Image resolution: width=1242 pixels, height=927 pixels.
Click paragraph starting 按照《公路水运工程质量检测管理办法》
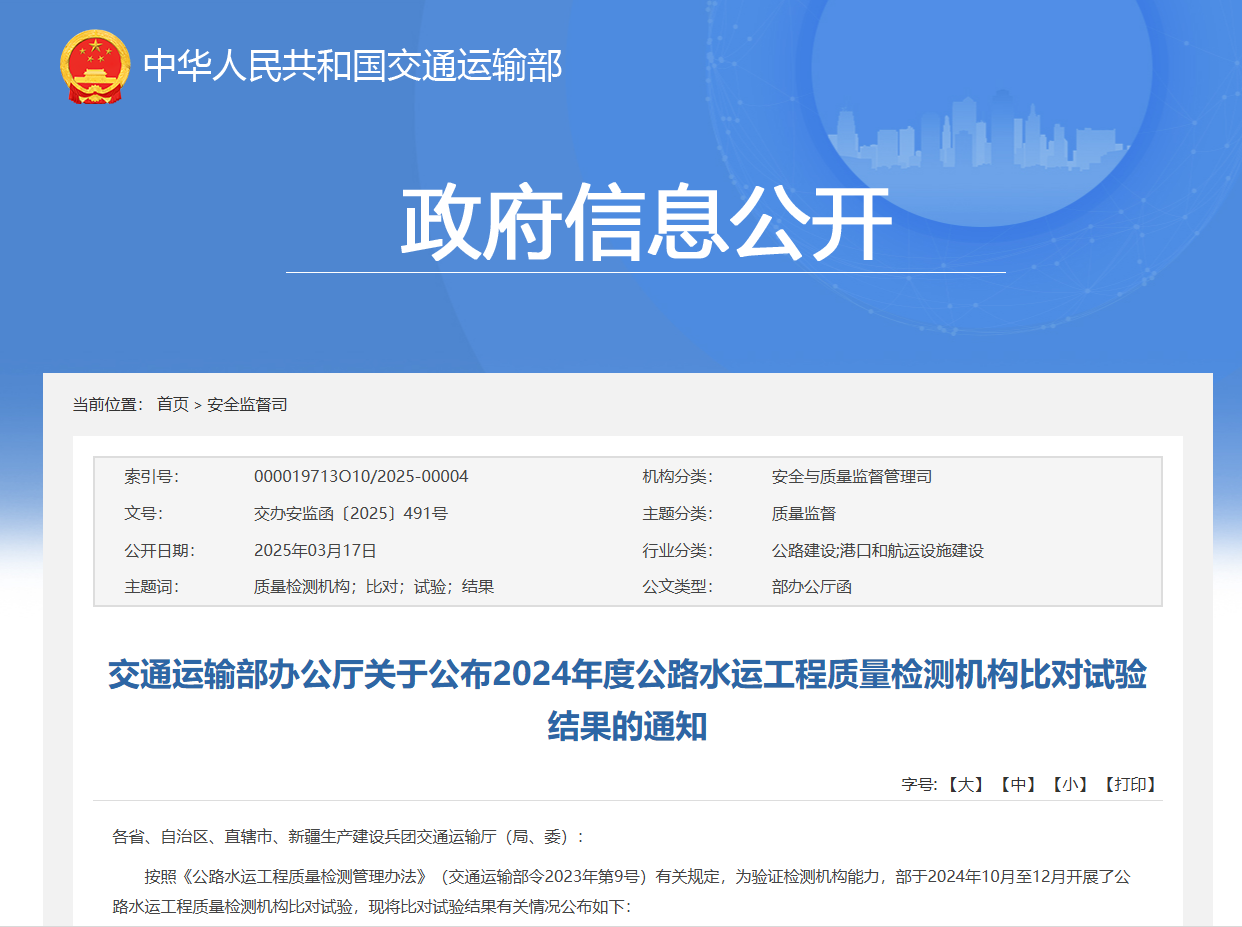pos(621,892)
